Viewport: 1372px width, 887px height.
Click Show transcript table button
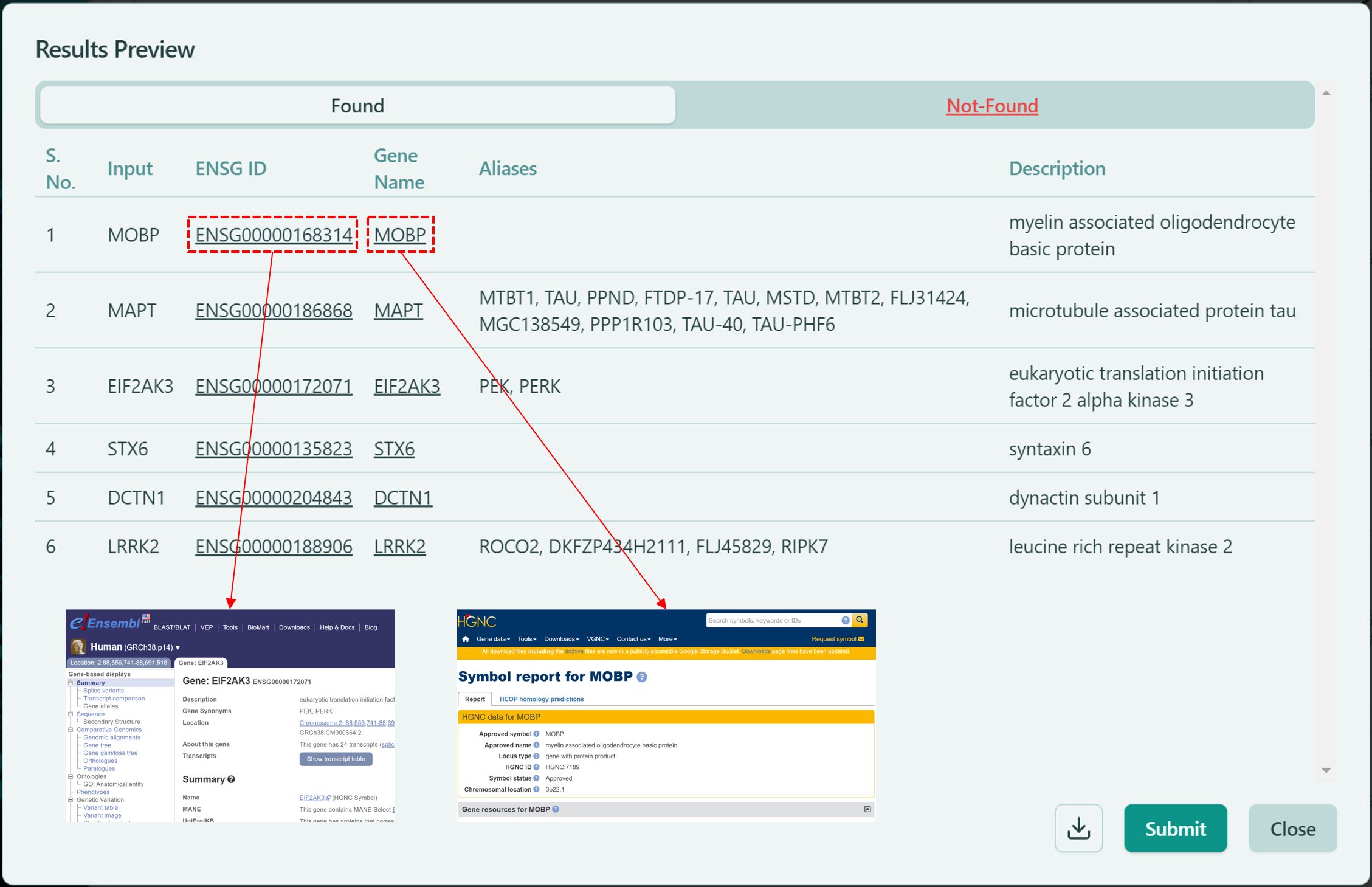point(336,759)
